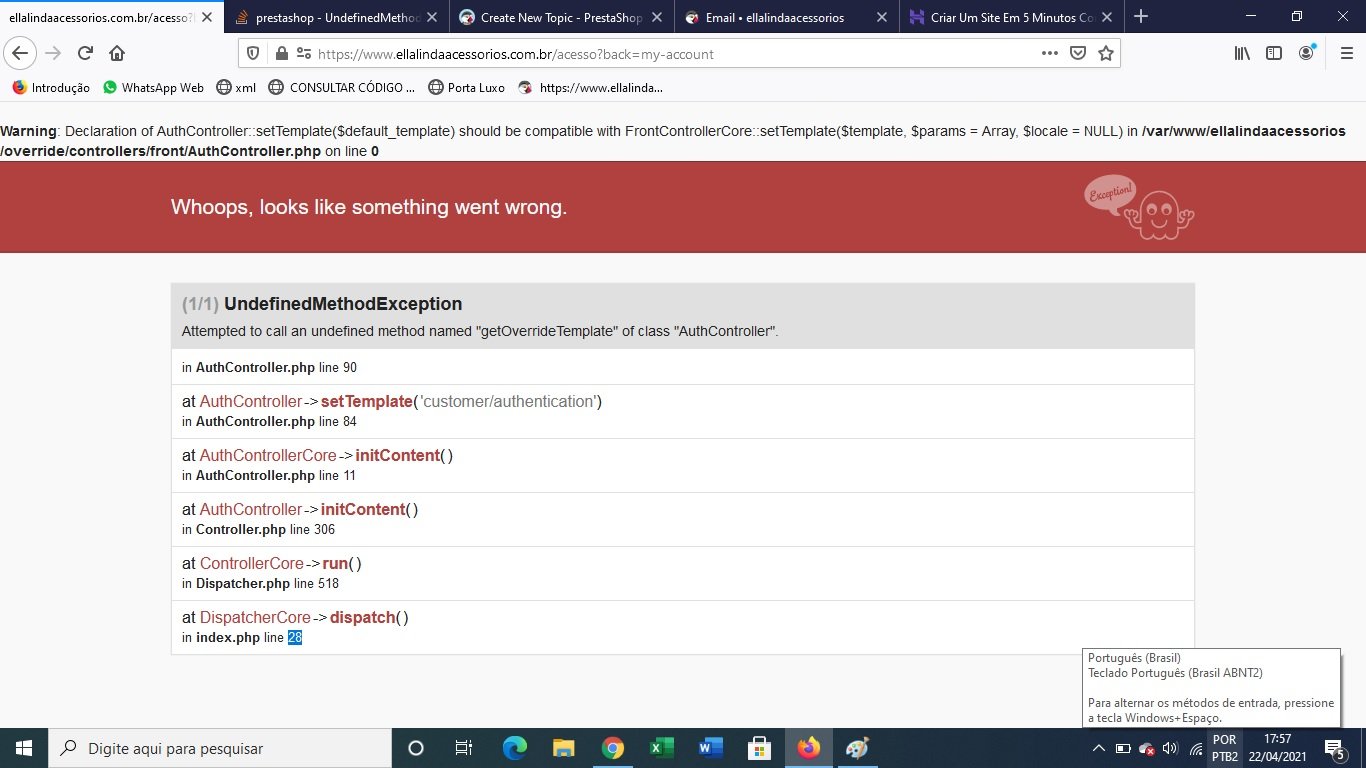
Task: Open the muted volume tray icon
Action: pyautogui.click(x=1170, y=748)
